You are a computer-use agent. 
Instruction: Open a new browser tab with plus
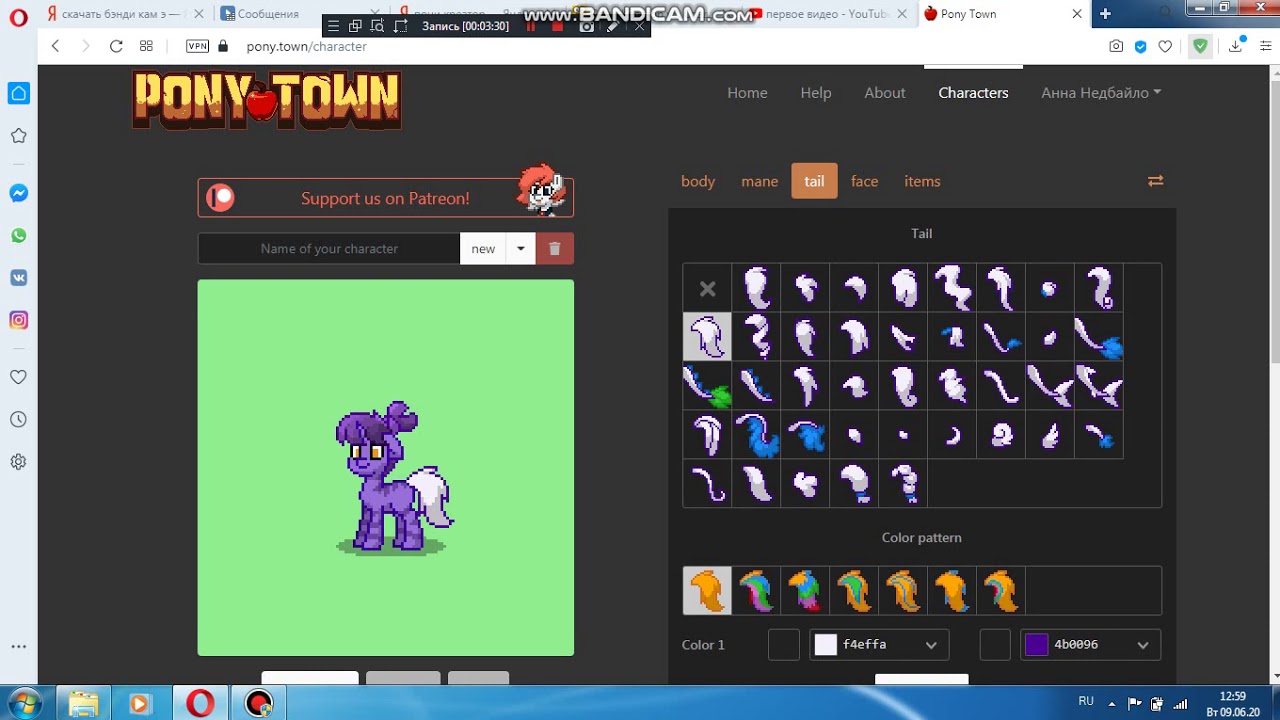(1105, 14)
